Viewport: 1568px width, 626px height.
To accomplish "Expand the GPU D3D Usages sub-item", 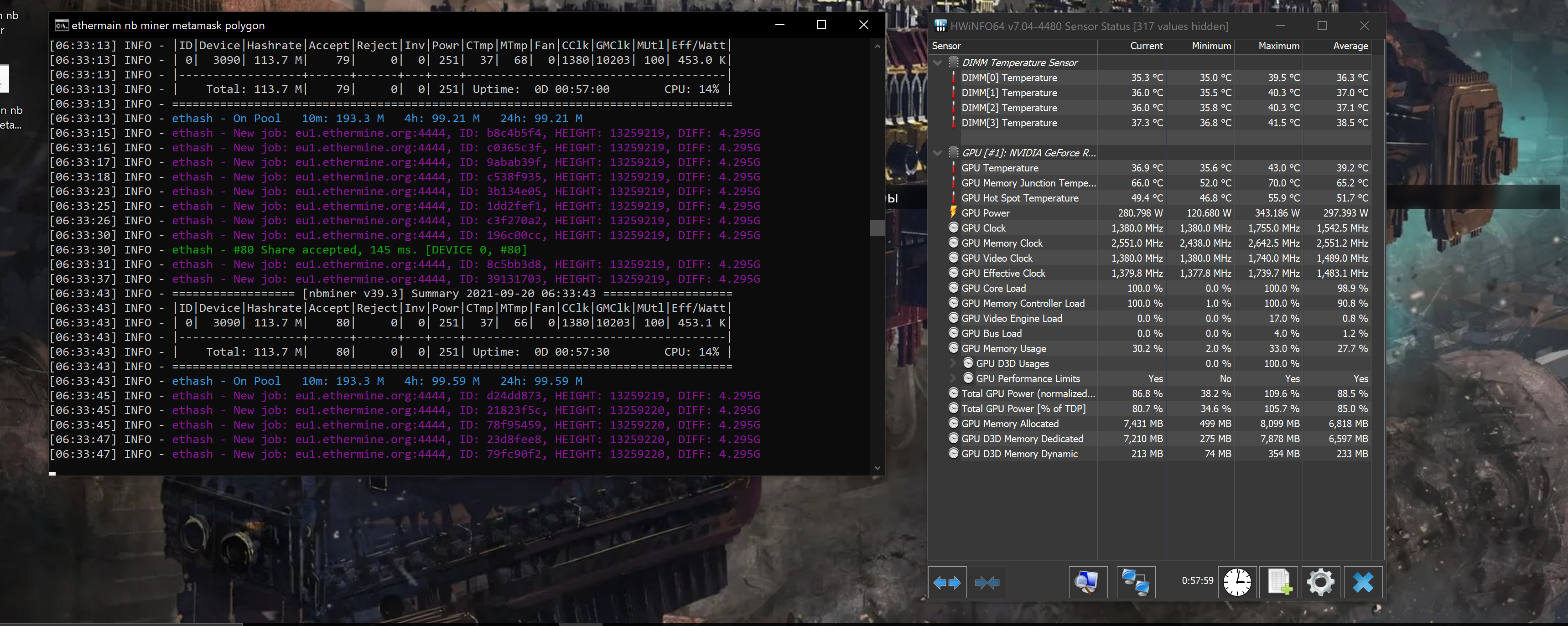I will tap(953, 364).
